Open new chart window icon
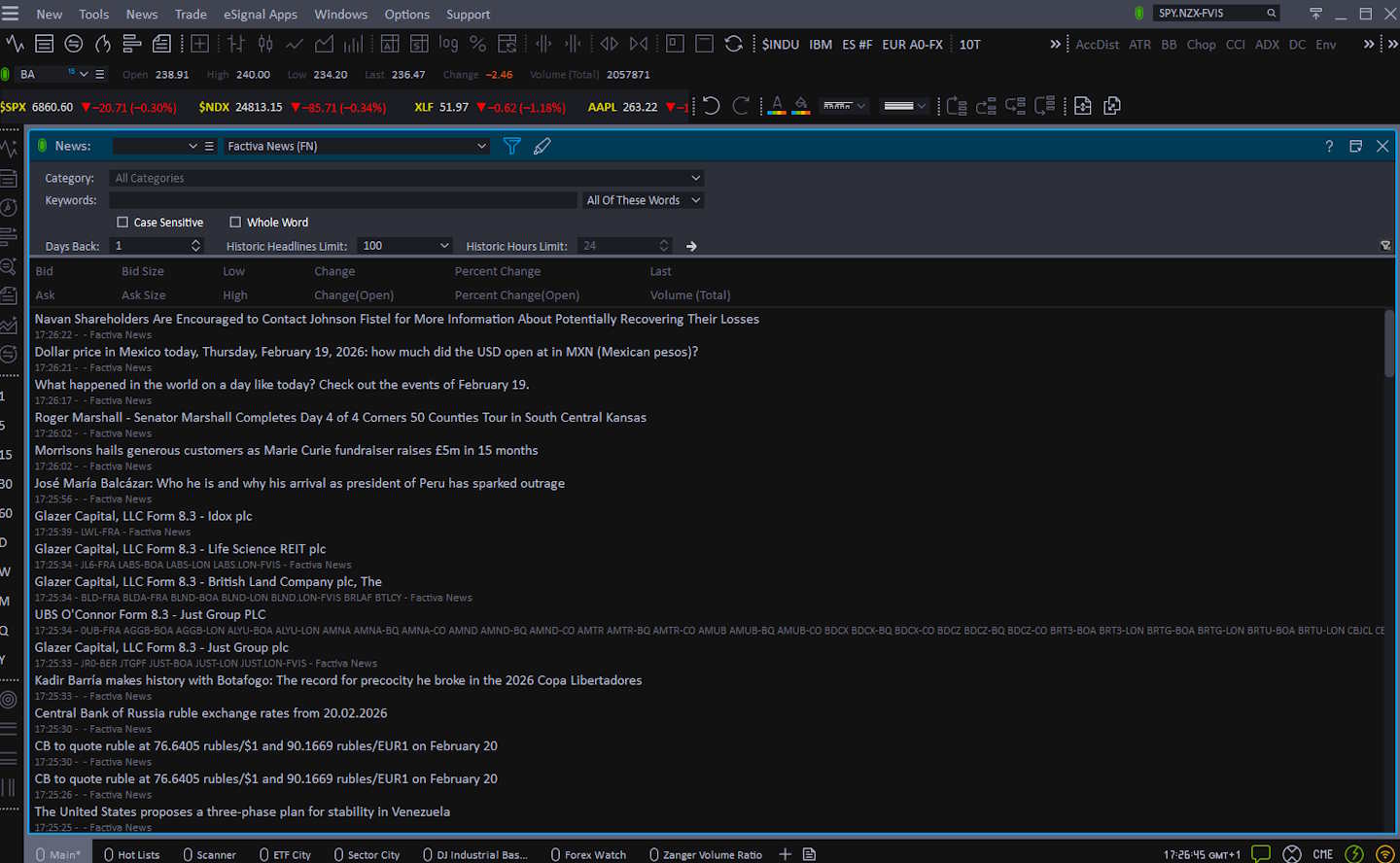Screen dimensions: 1400x863 coord(15,44)
